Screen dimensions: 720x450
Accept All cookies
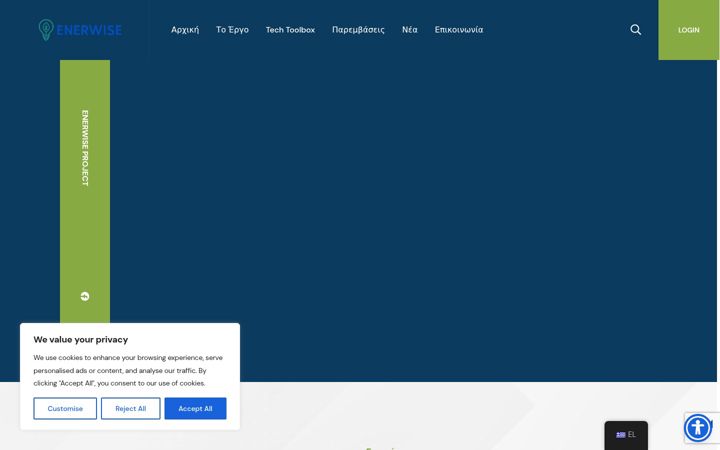pos(195,408)
